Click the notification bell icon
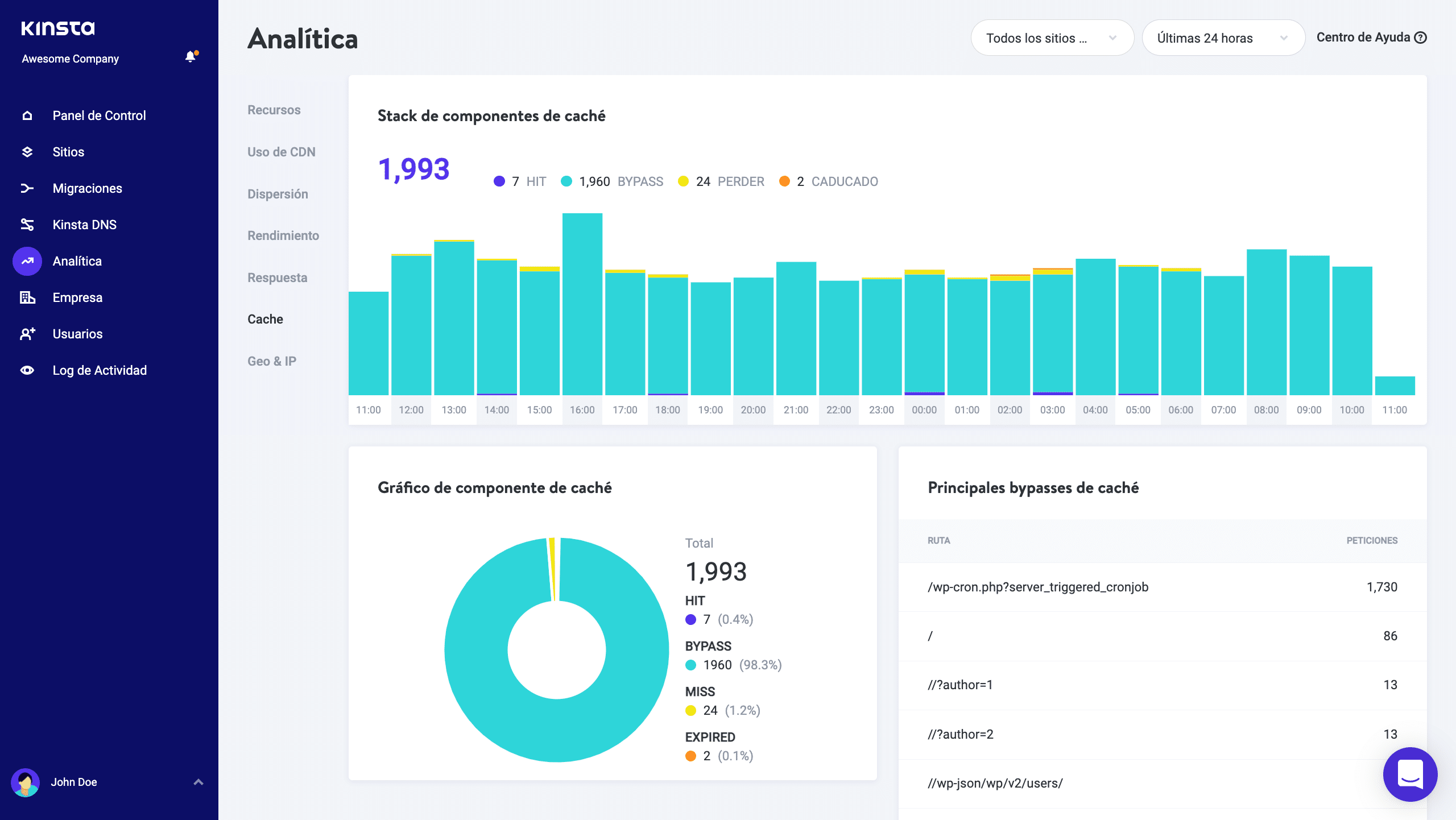1456x820 pixels. 191,56
